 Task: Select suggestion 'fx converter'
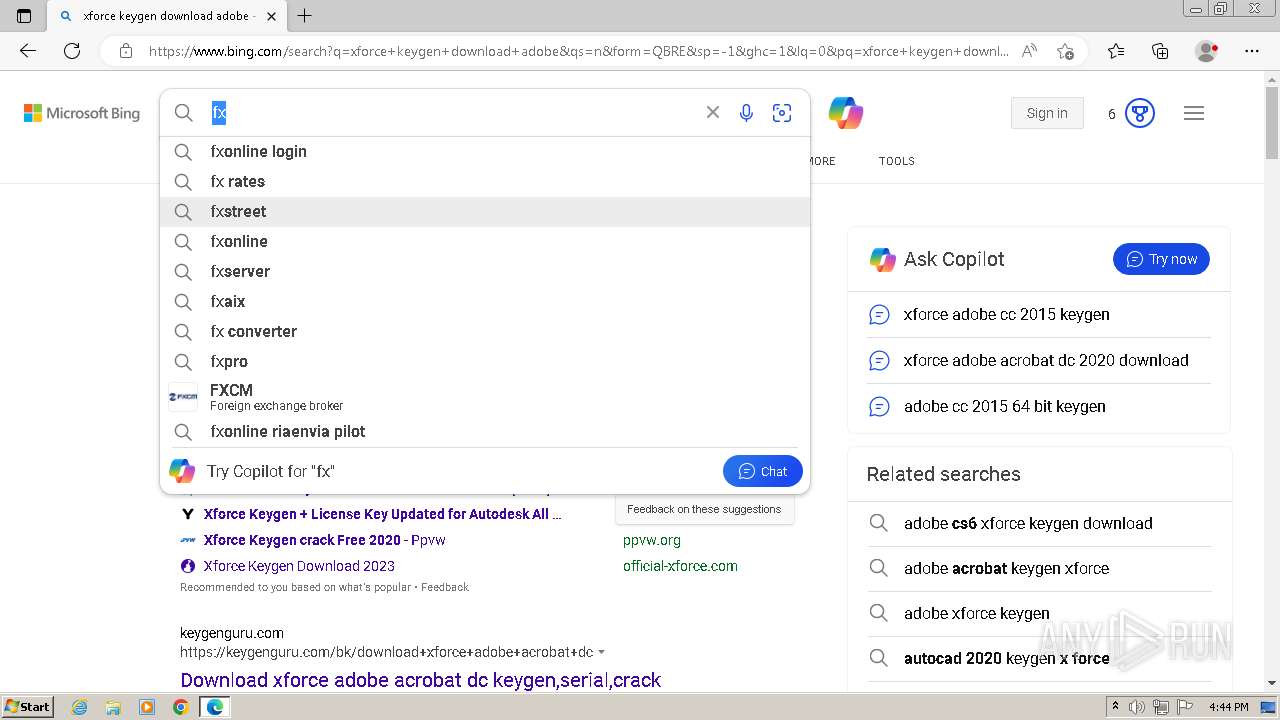[x=485, y=332]
